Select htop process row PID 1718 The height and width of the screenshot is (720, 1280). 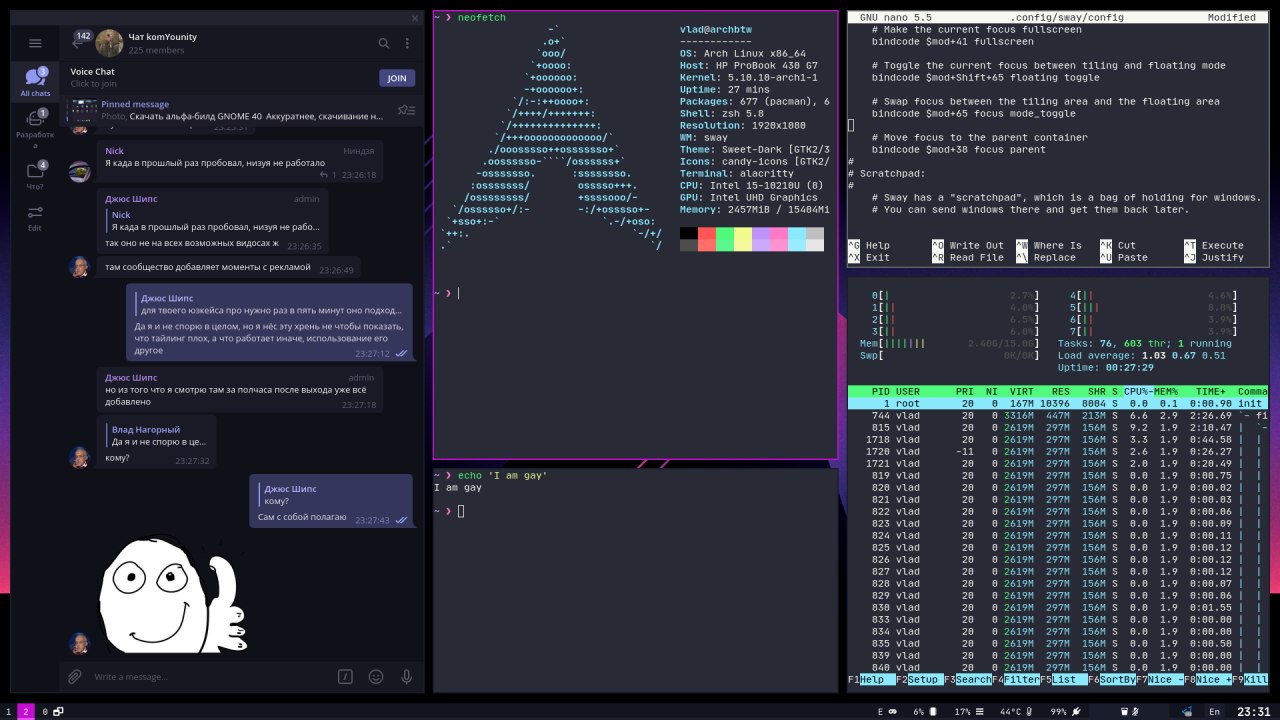[x=1058, y=439]
